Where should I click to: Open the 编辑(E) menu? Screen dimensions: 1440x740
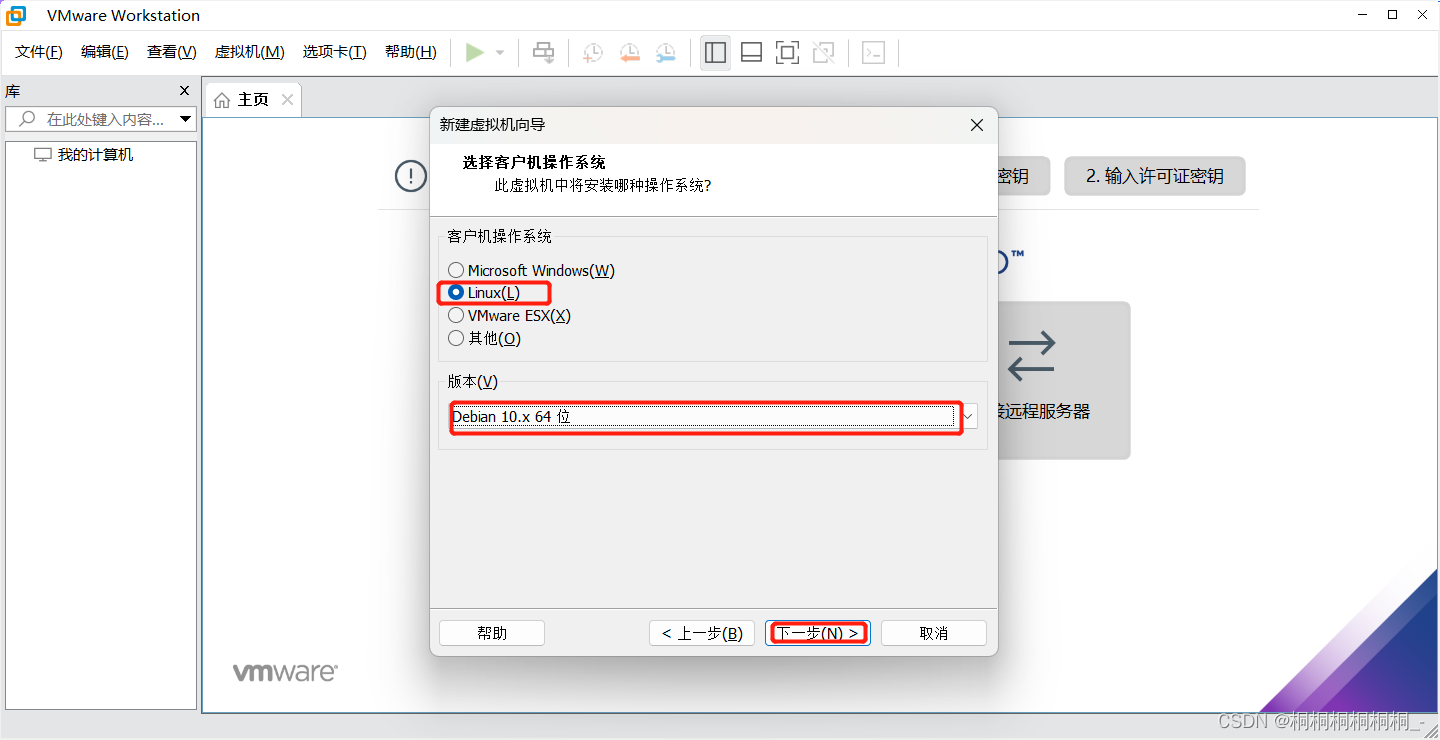105,52
